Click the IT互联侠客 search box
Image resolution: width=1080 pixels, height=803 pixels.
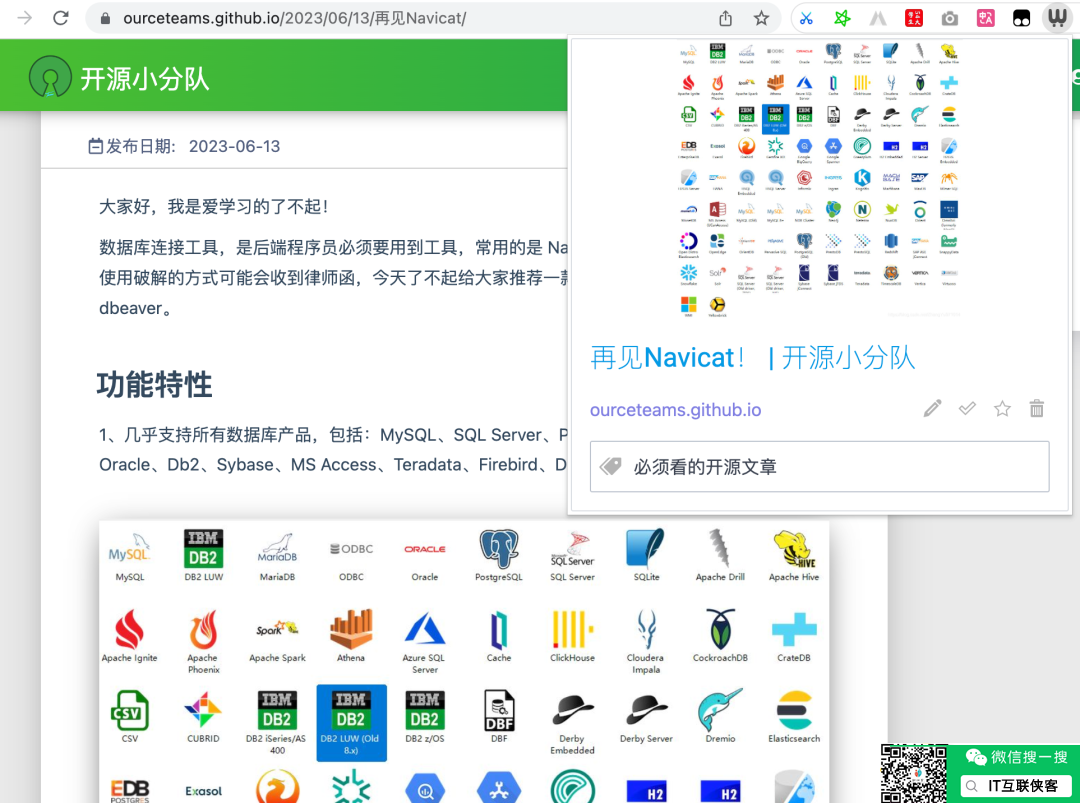(1016, 786)
